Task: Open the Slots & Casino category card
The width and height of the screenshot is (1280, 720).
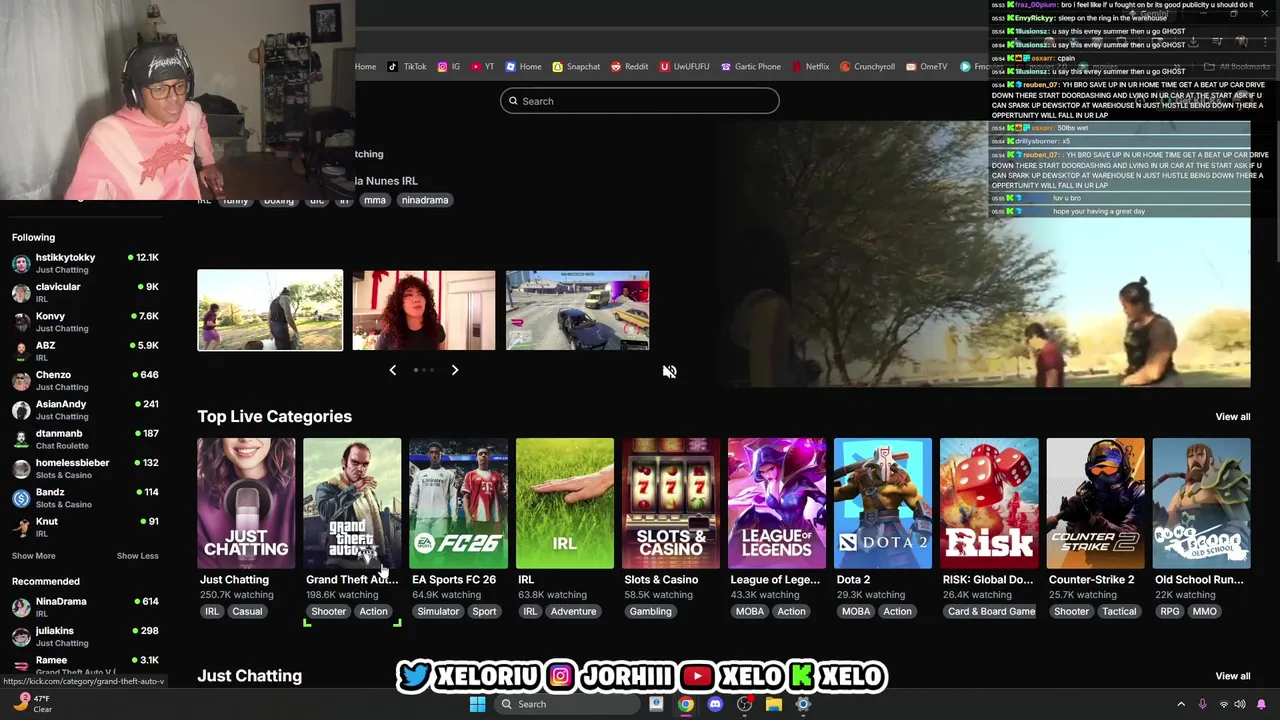Action: pyautogui.click(x=670, y=503)
